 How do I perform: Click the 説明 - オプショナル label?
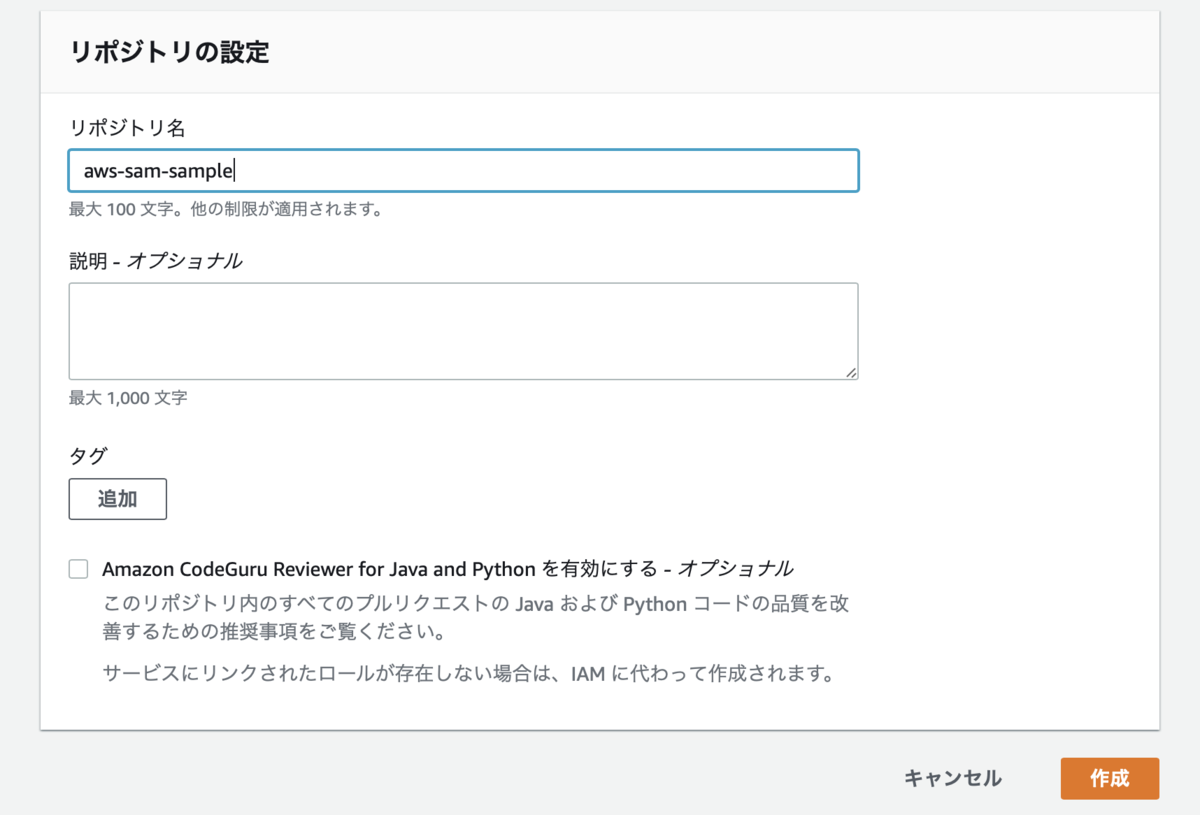(155, 261)
